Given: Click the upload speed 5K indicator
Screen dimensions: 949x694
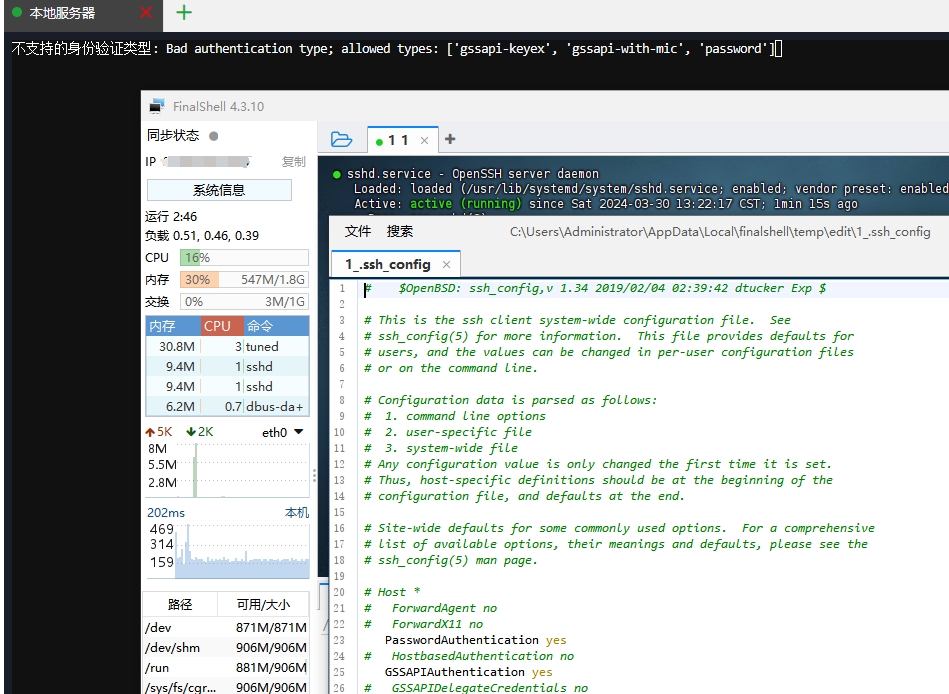Looking at the screenshot, I should click(x=159, y=432).
